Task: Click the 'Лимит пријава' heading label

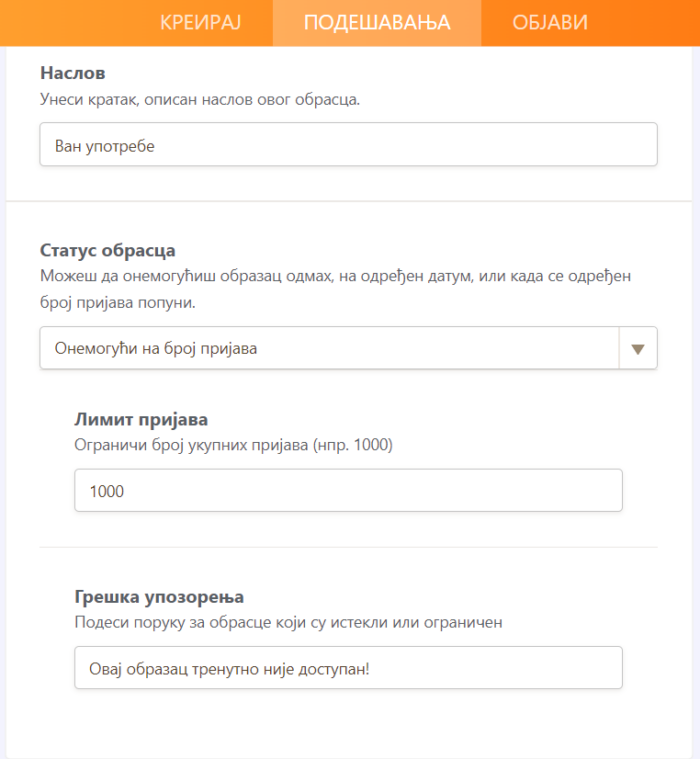Action: pos(141,419)
